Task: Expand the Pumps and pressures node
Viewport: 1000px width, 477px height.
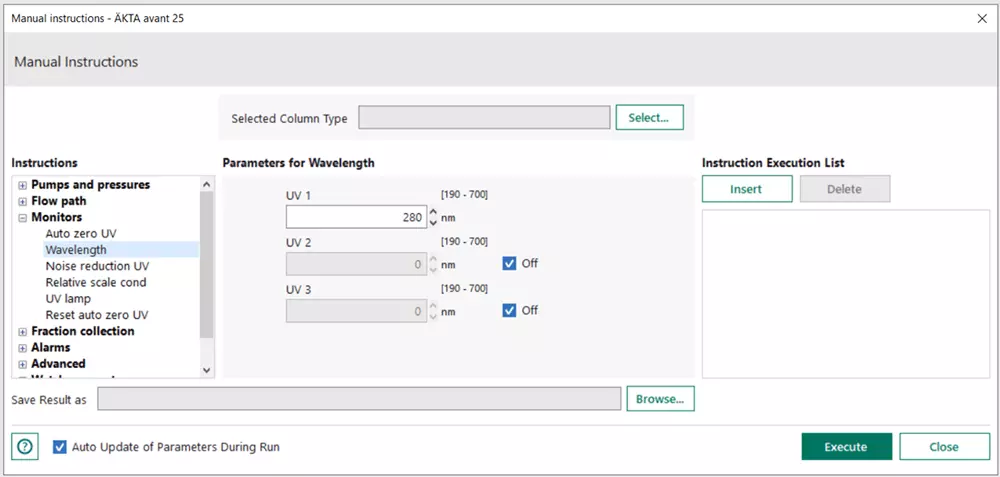Action: tap(22, 185)
